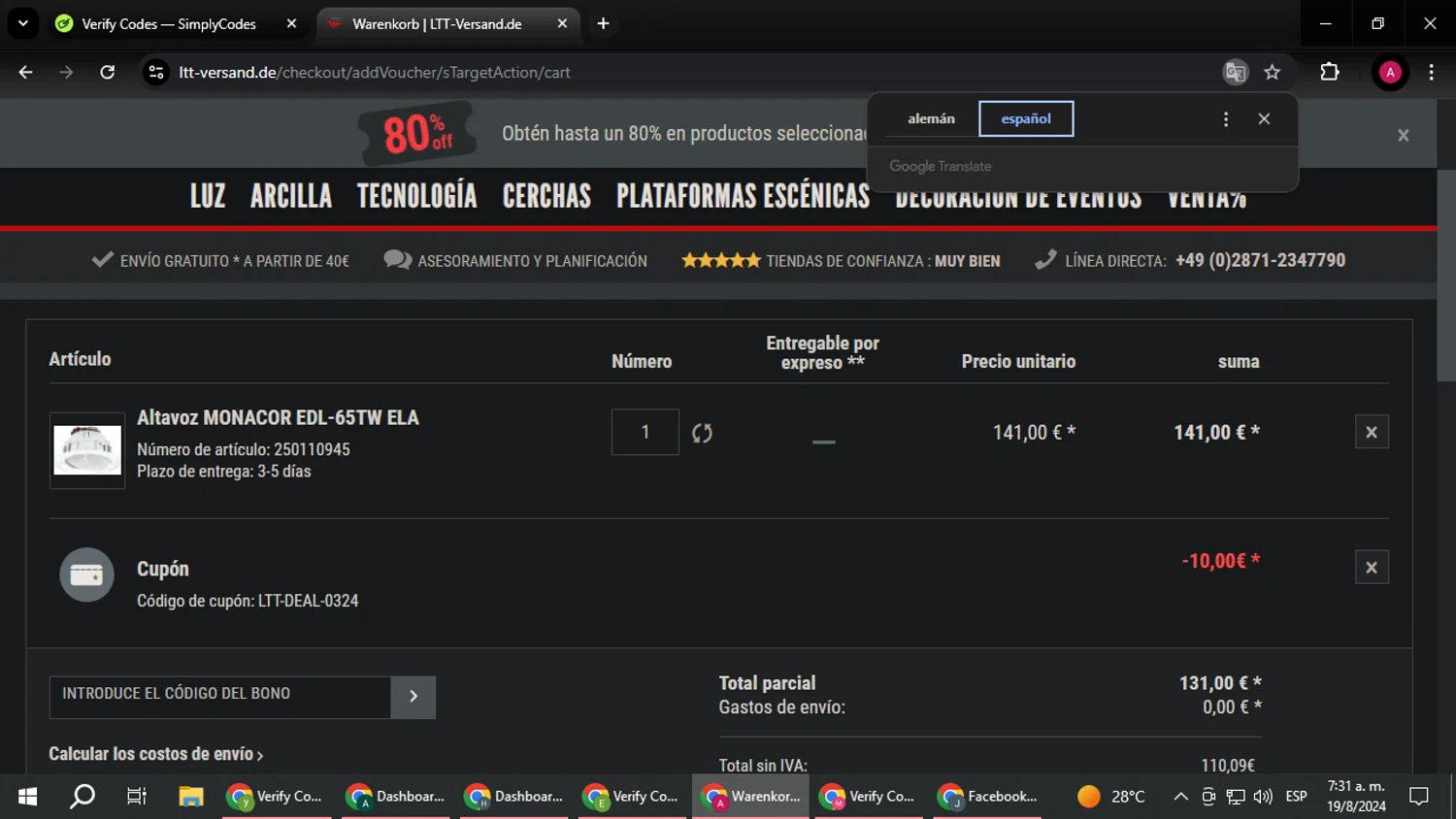Close the Verify Codes — SimplyCodes tab
The width and height of the screenshot is (1456, 819).
[x=291, y=23]
